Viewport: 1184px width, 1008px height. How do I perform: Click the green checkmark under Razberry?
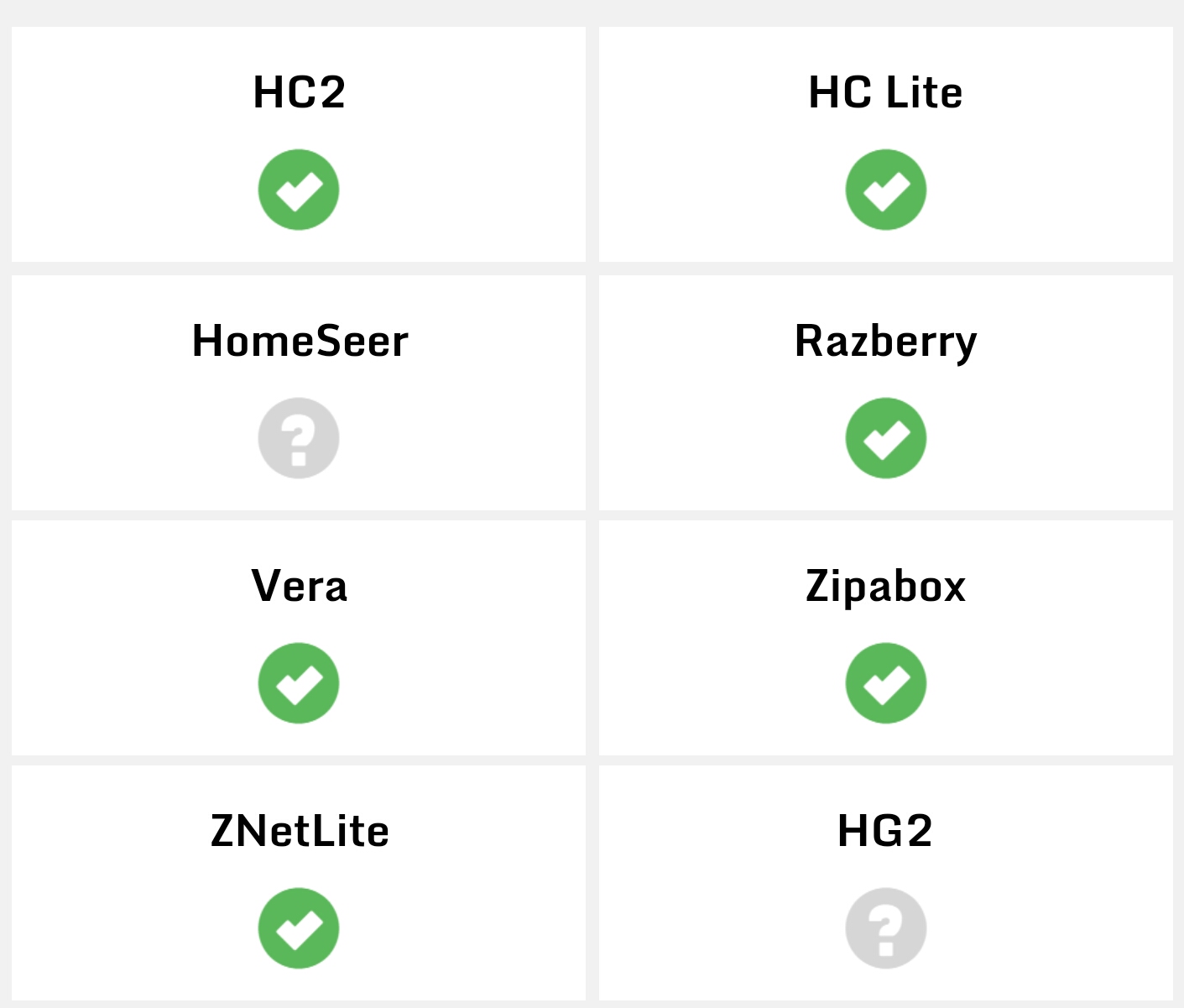(x=886, y=438)
